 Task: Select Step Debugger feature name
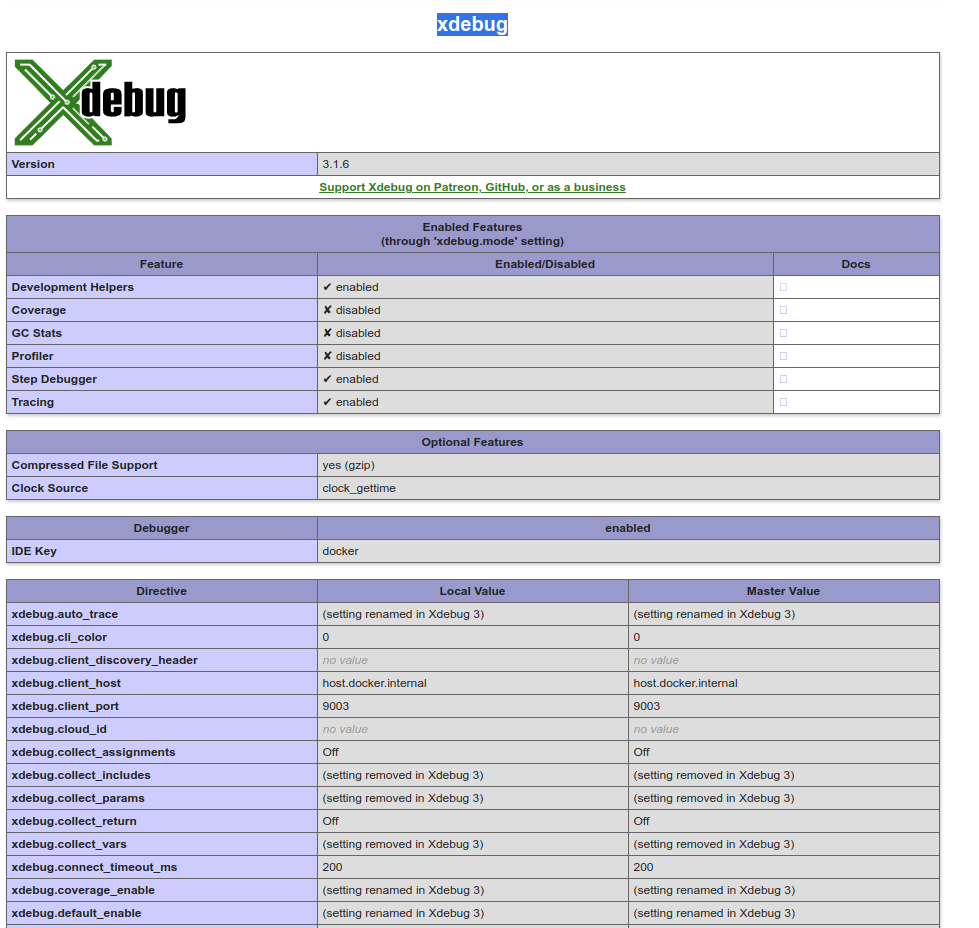coord(54,379)
